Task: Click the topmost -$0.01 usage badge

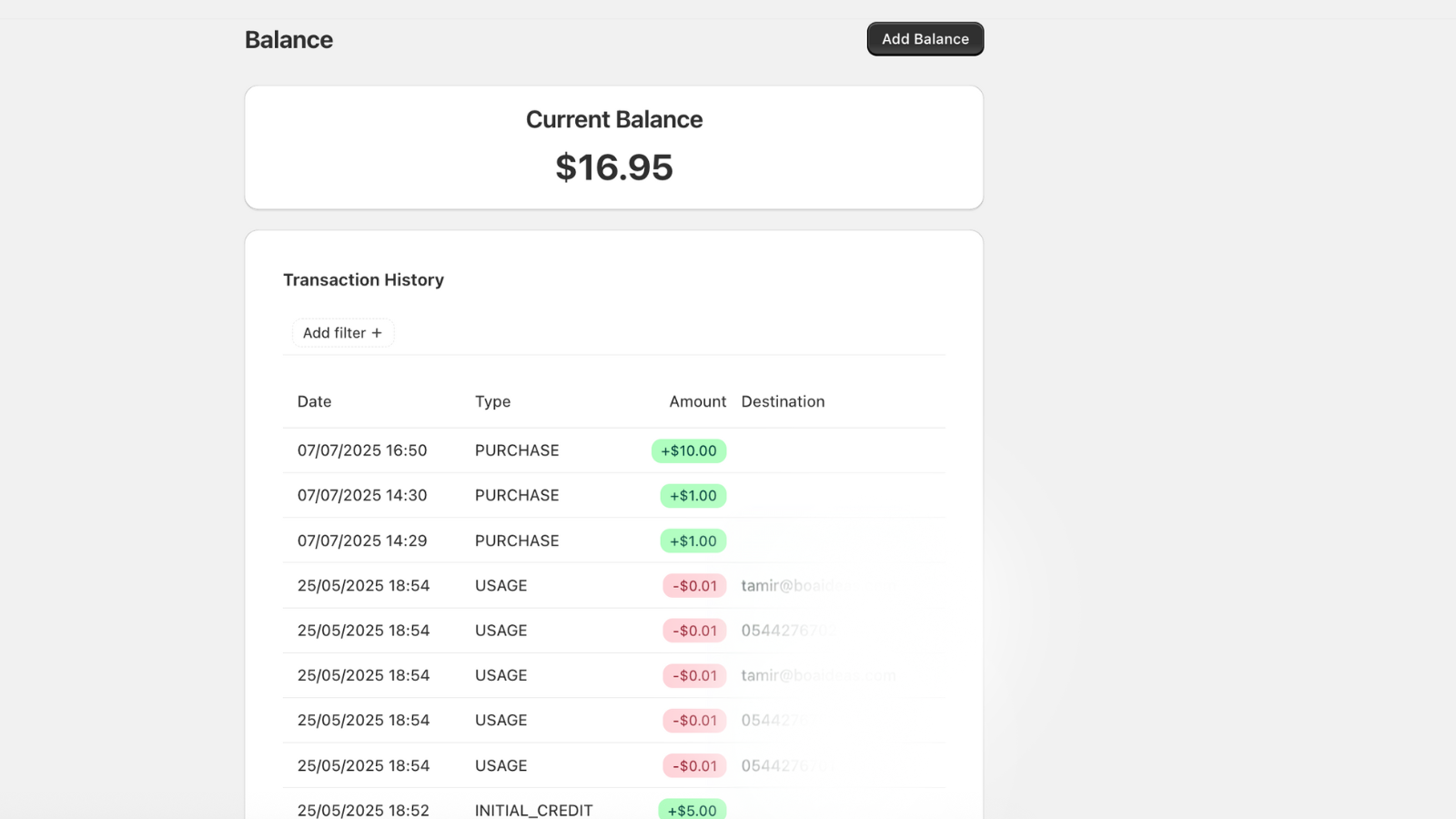Action: click(694, 586)
